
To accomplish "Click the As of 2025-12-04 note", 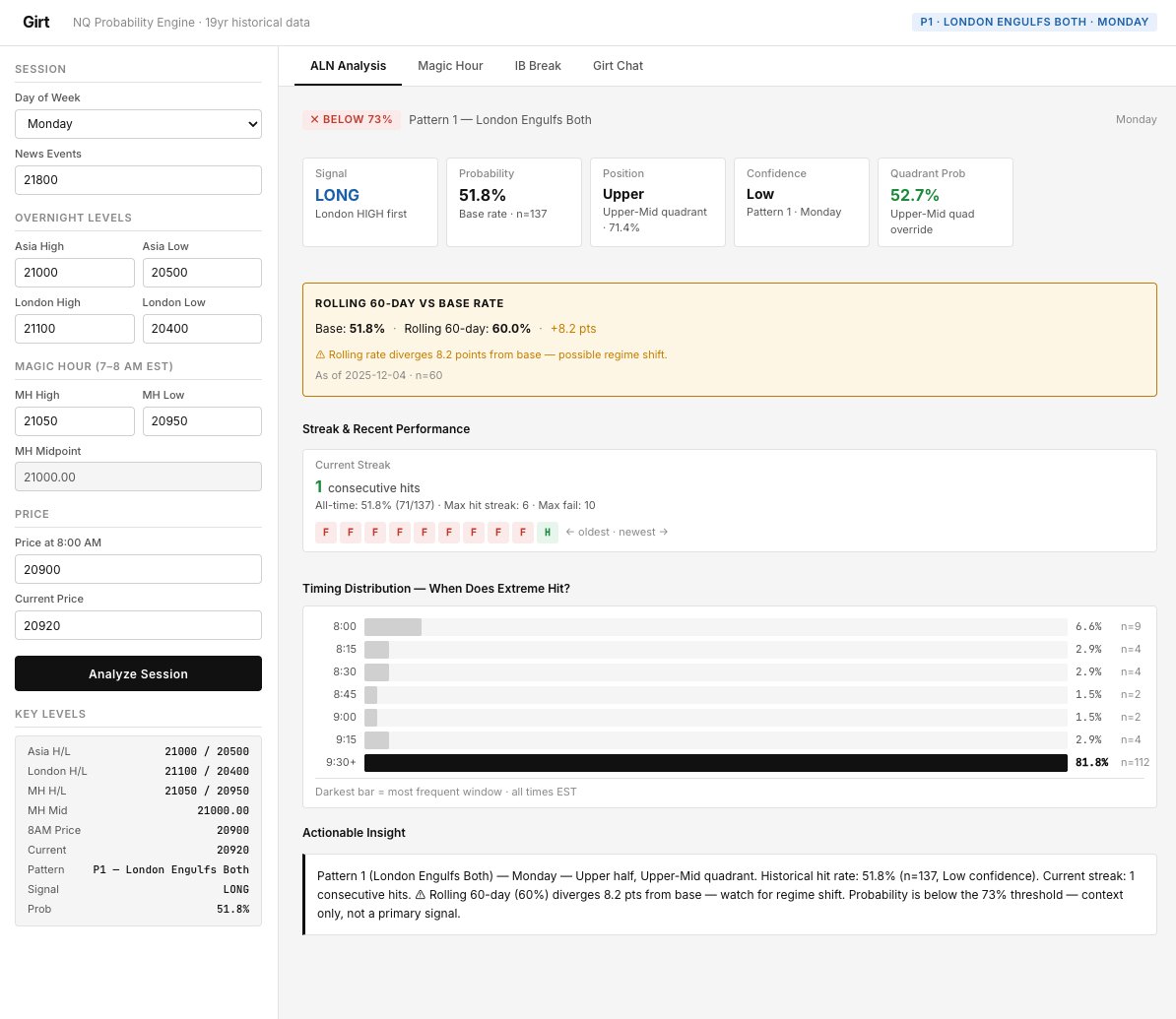I will coord(379,376).
